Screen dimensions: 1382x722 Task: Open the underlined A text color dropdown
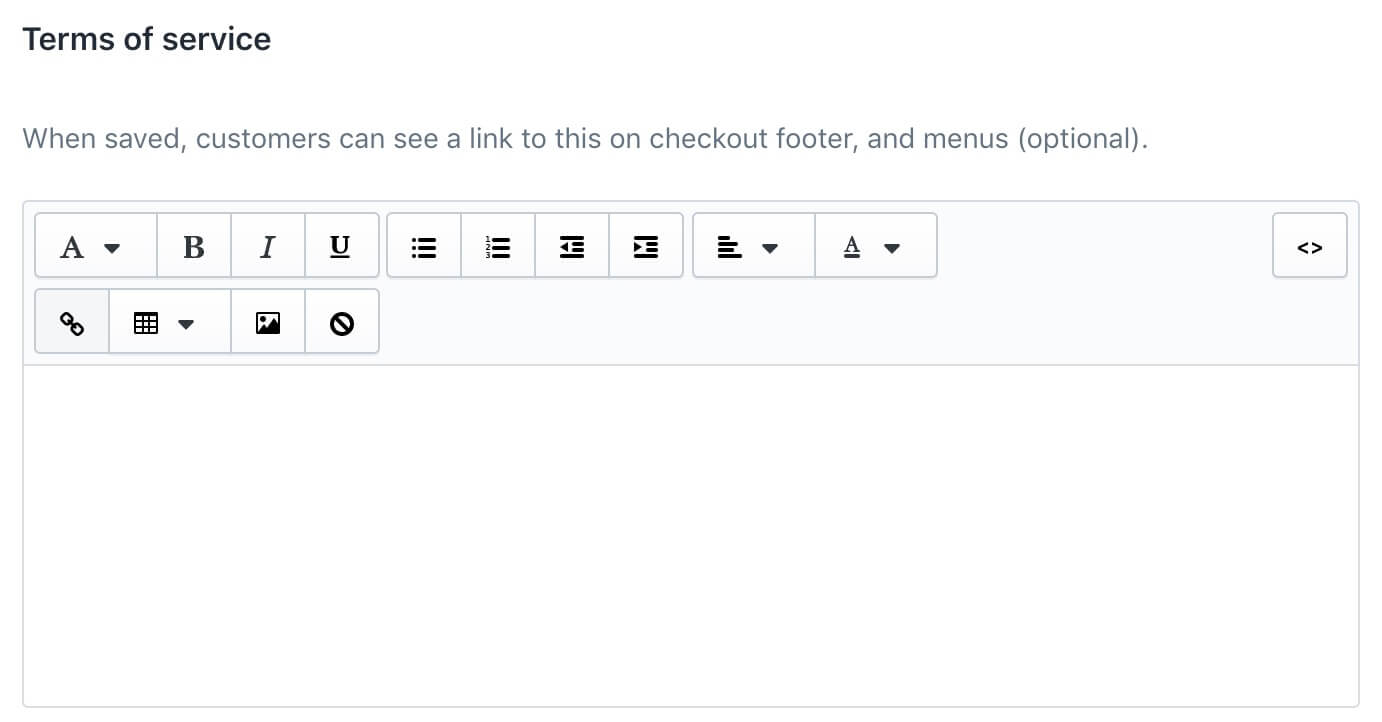click(876, 246)
